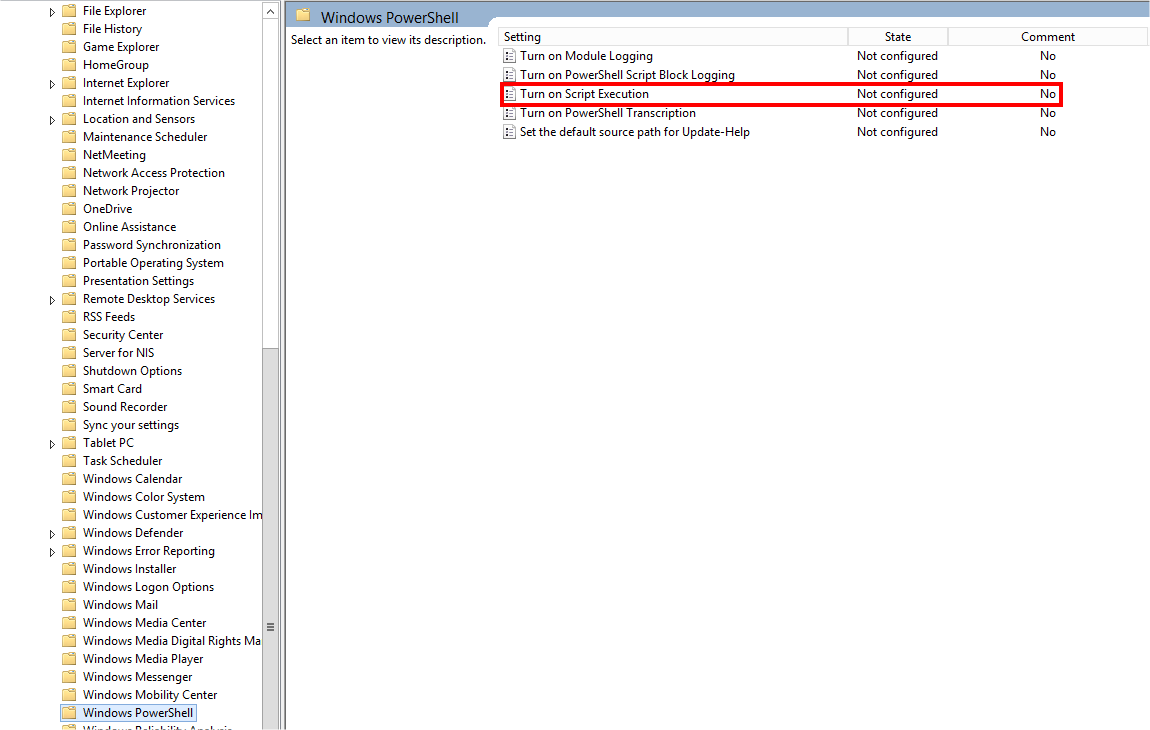
Task: Click the Windows Media Player folder icon
Action: click(69, 659)
